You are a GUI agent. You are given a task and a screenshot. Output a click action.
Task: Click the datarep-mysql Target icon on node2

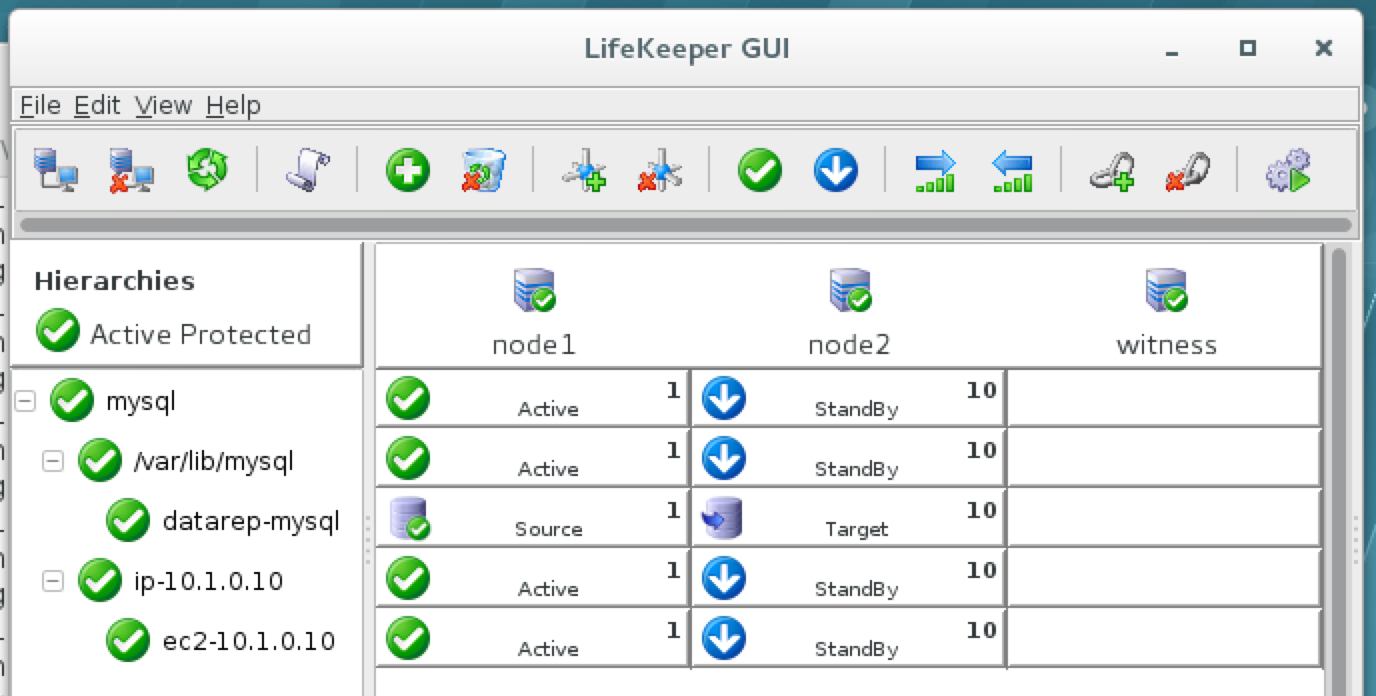click(x=724, y=520)
